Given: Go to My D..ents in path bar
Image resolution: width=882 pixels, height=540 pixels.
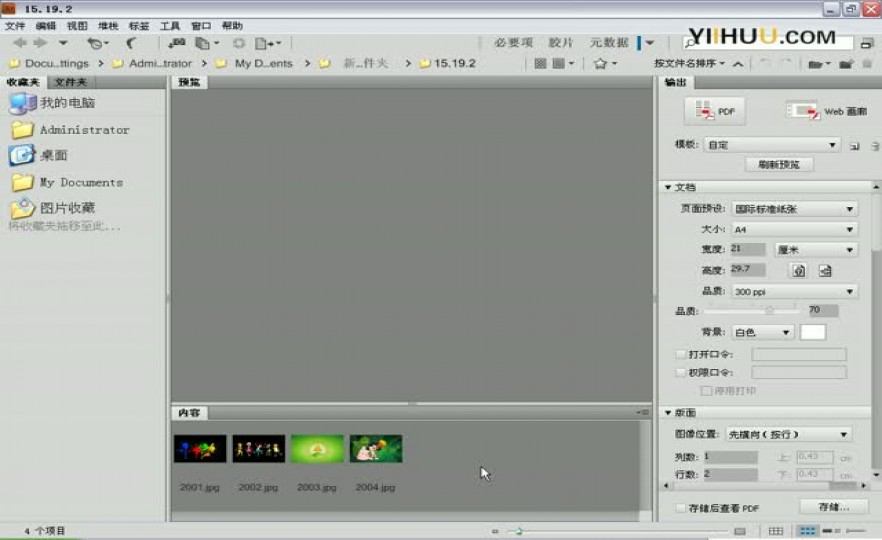Looking at the screenshot, I should pos(264,64).
